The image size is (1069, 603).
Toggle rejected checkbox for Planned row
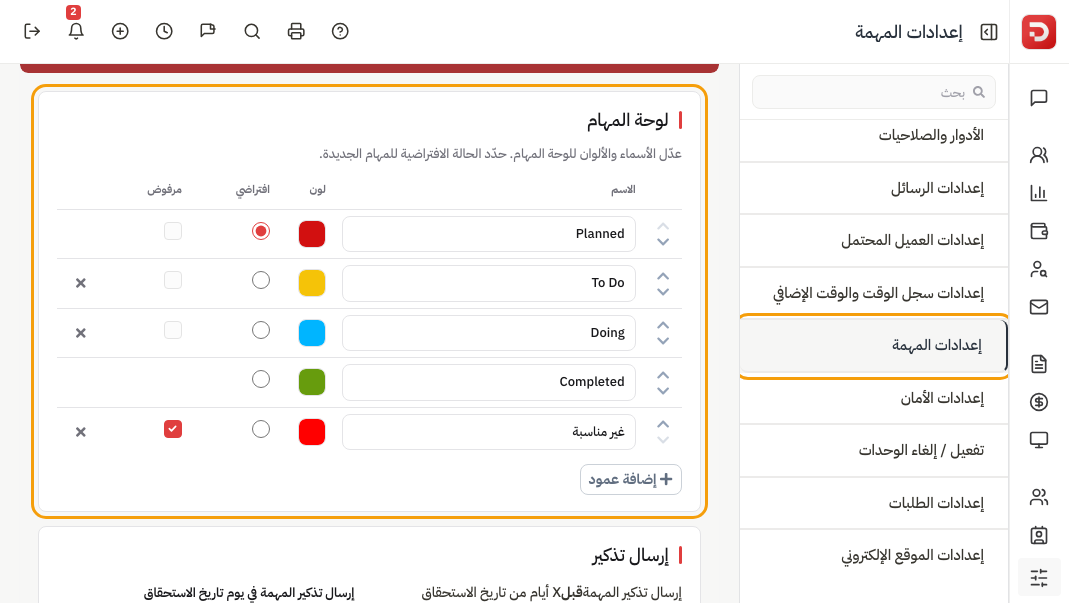(172, 231)
